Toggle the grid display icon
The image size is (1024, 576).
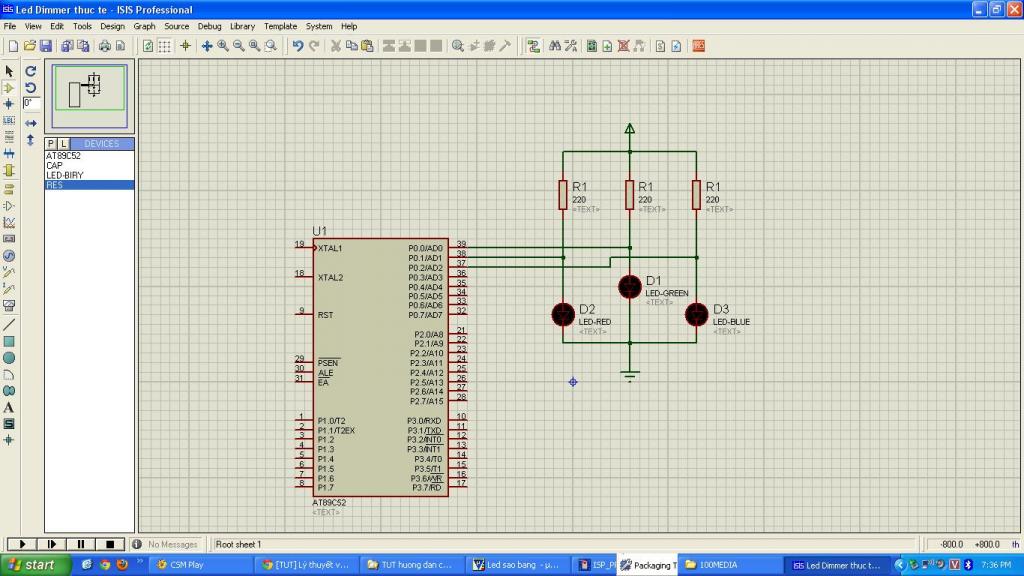[x=165, y=46]
